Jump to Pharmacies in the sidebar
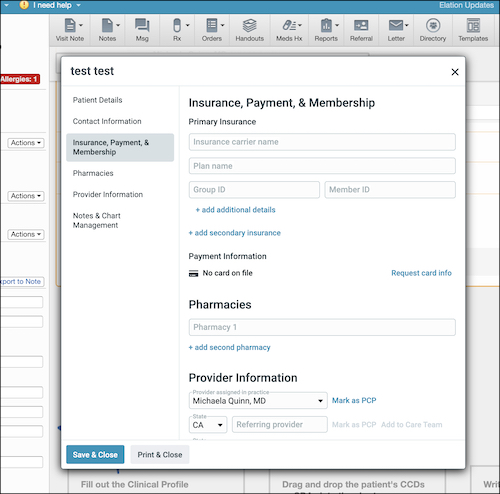 pyautogui.click(x=93, y=173)
